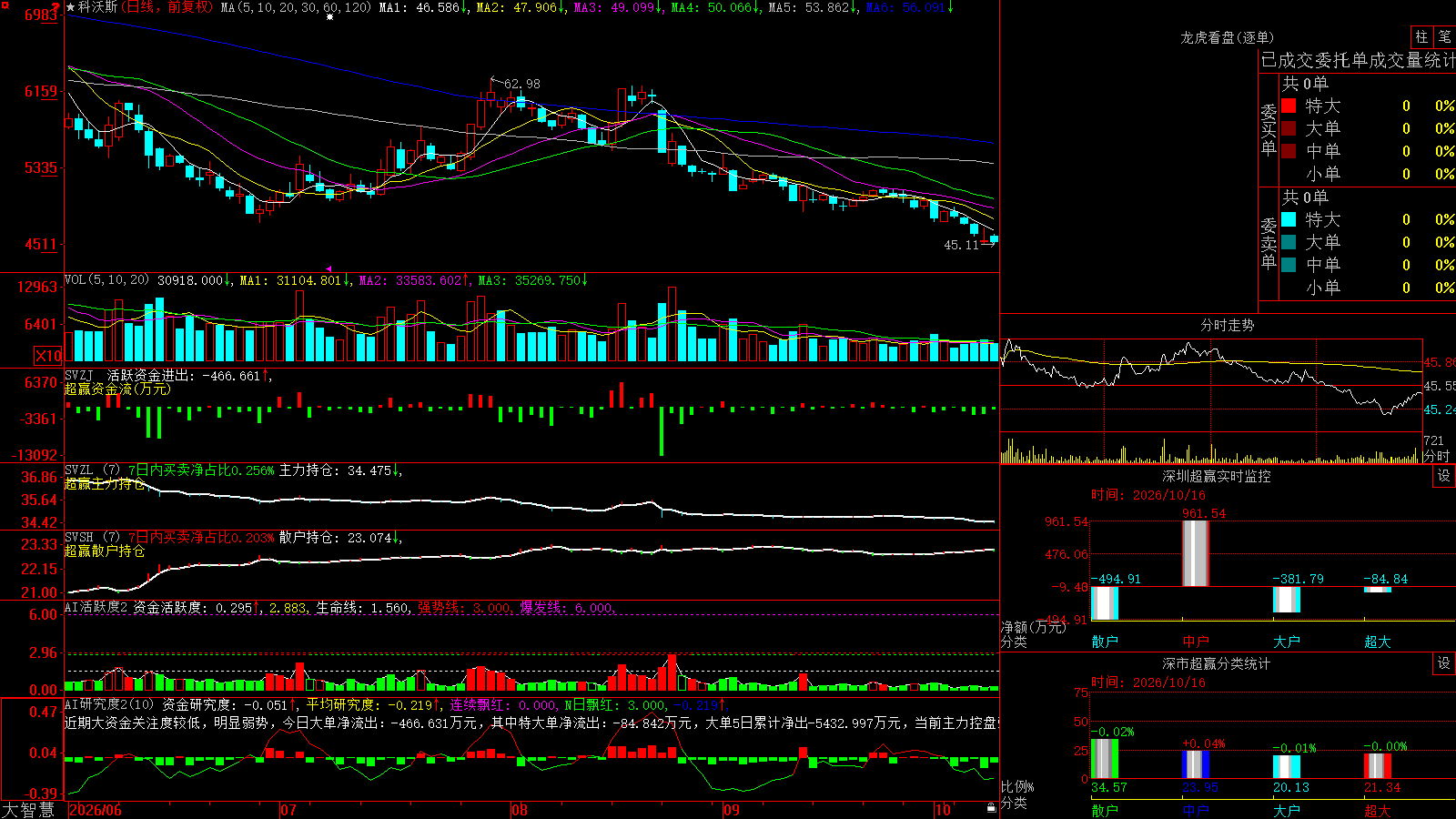
Task: Click the cyan 特大 sell order swatch
Action: click(1289, 219)
